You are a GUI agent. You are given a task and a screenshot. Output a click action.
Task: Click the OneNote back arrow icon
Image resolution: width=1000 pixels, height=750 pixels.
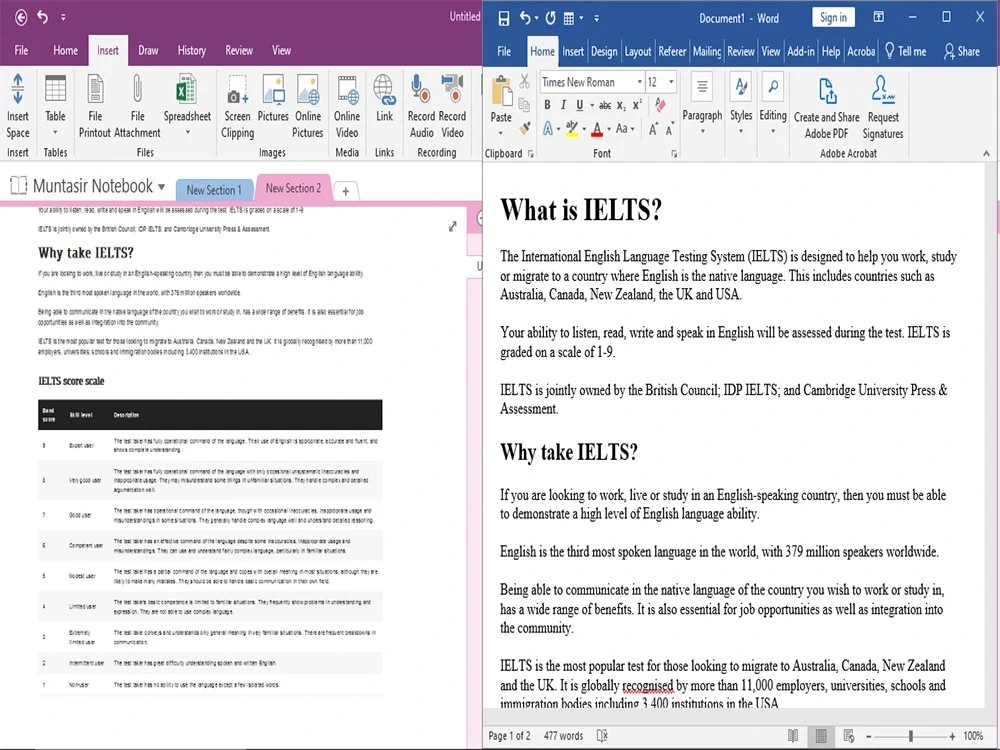click(x=20, y=17)
